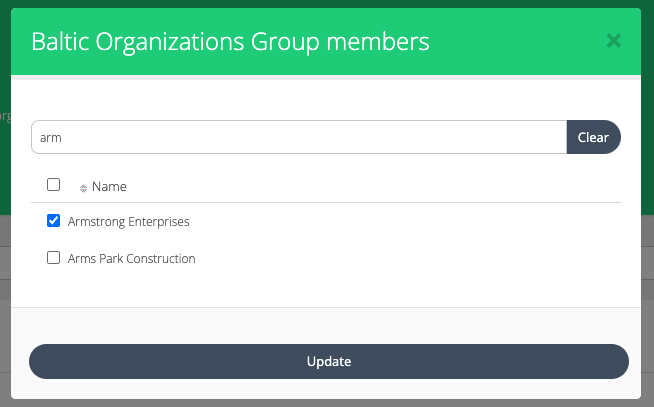Select the Armstrong Enterprises name label
654x407 pixels.
[128, 222]
